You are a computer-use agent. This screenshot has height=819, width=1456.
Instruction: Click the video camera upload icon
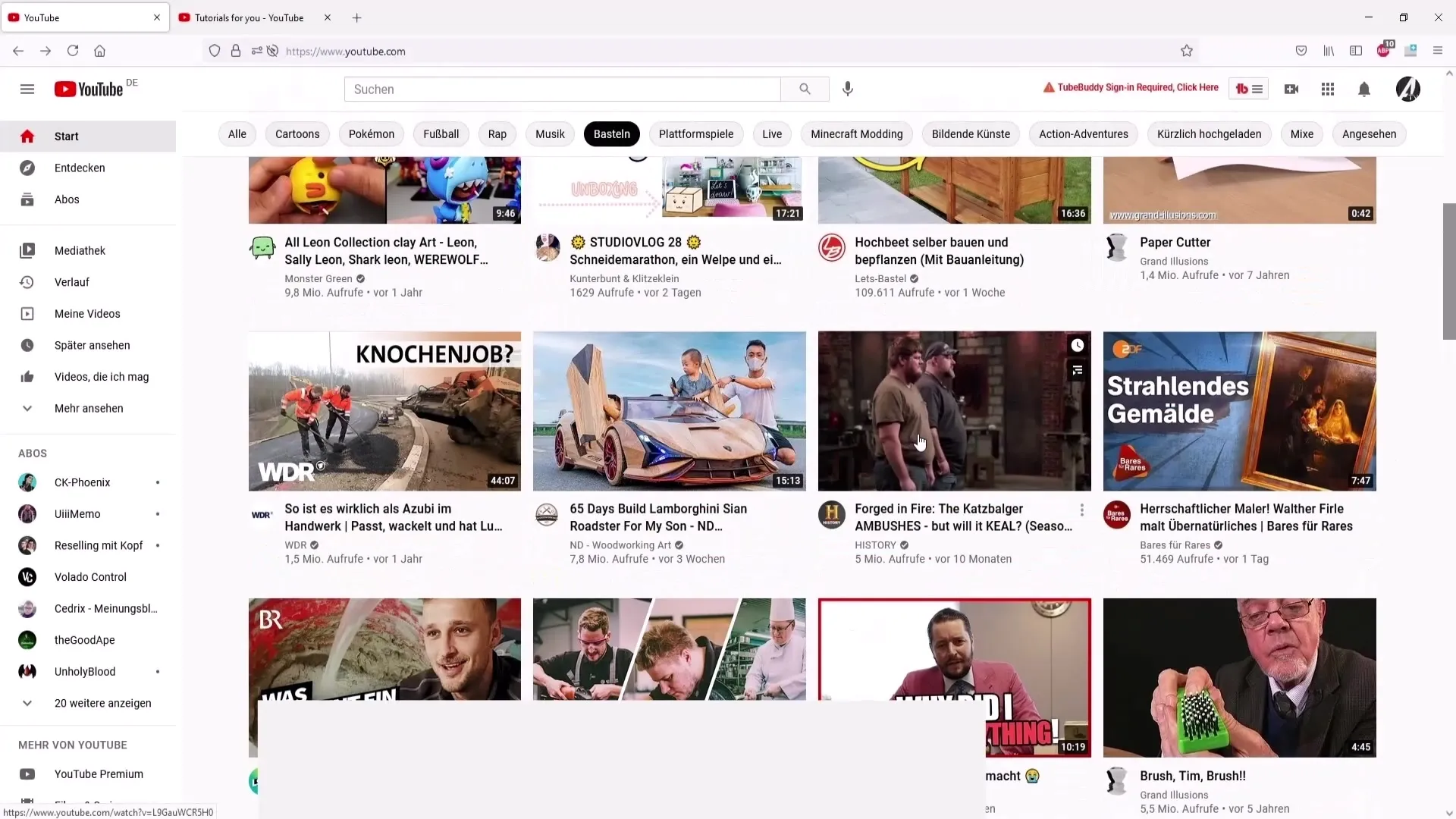(x=1291, y=89)
